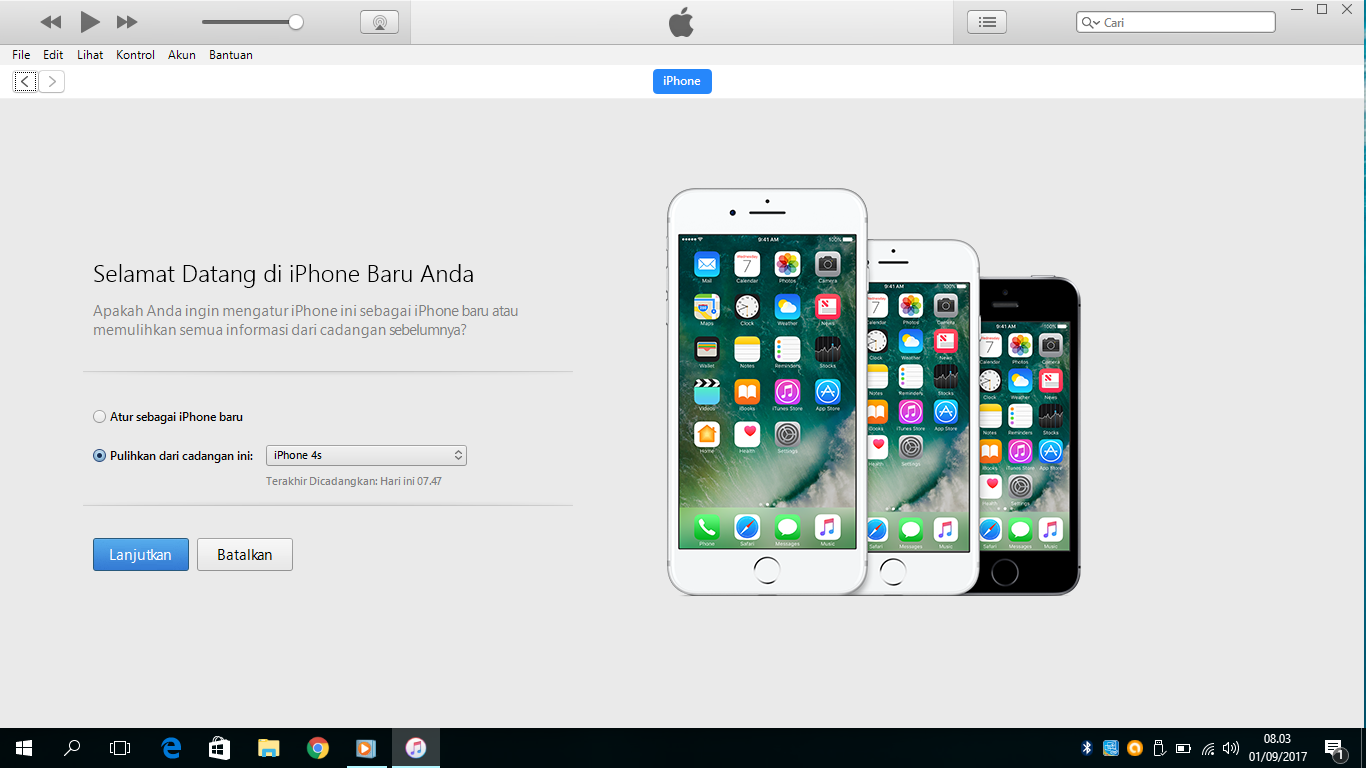The image size is (1366, 768).
Task: Open the File menu
Action: pyautogui.click(x=21, y=55)
